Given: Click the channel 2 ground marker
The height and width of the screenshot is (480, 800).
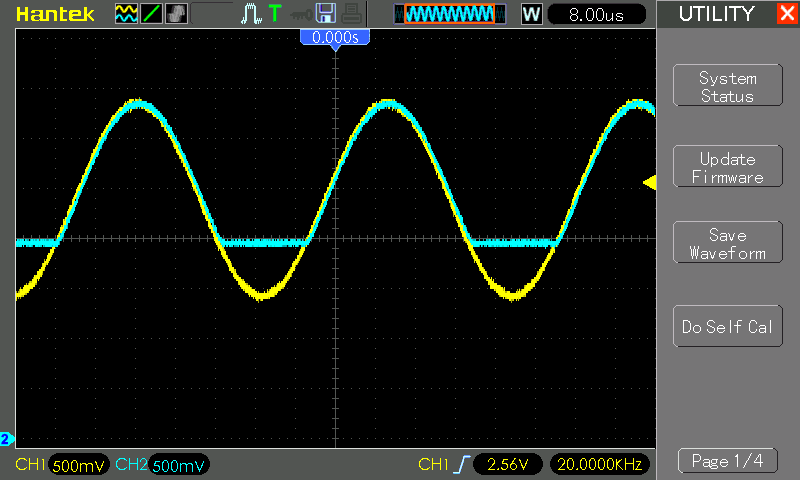Looking at the screenshot, I should 6,439.
